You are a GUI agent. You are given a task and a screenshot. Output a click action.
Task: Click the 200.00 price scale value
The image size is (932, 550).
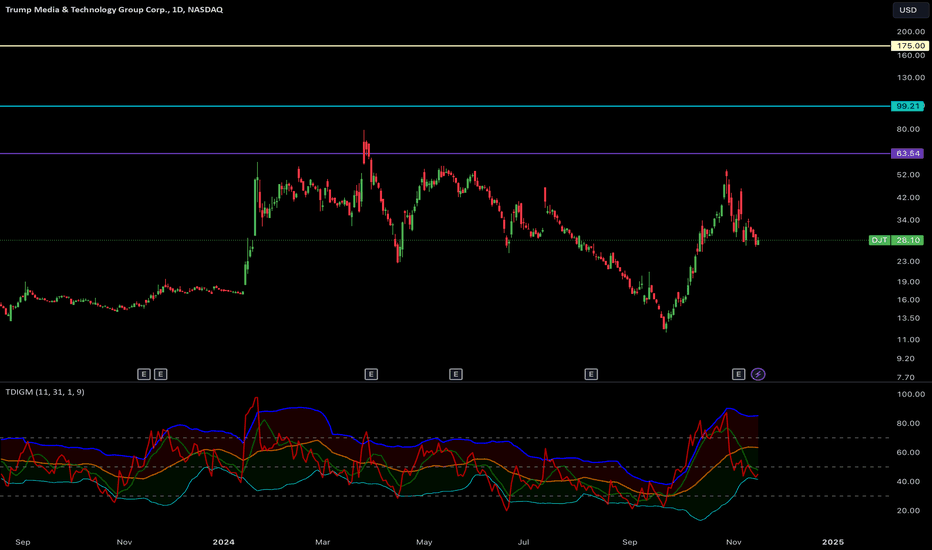click(x=911, y=32)
